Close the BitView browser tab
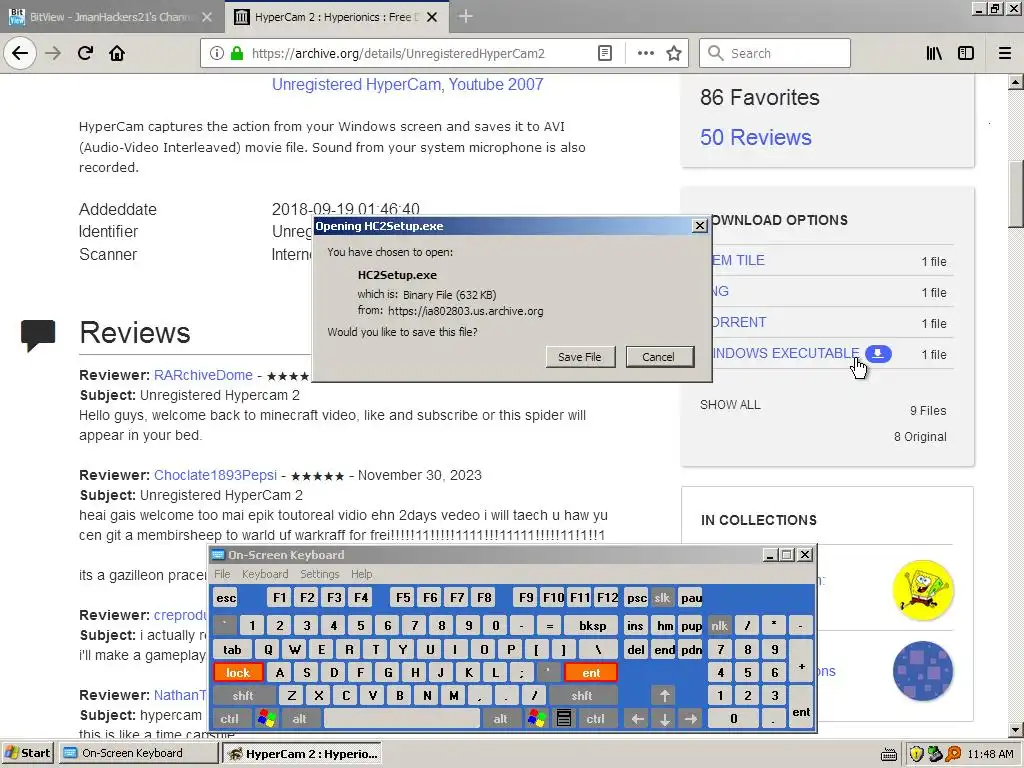 click(206, 17)
